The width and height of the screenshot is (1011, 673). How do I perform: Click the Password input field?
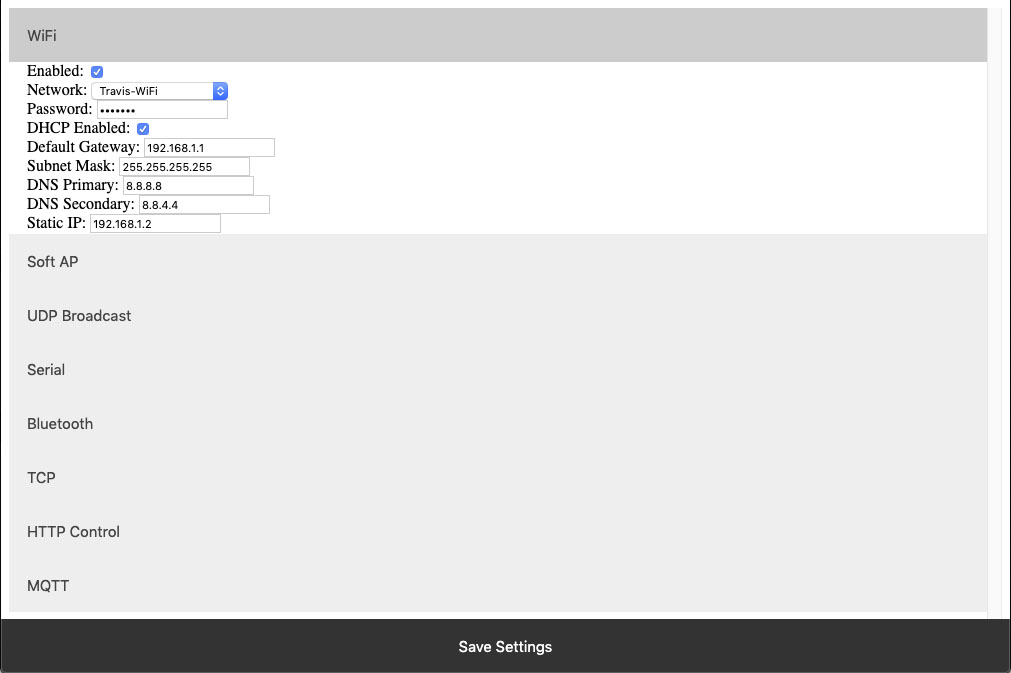pos(162,110)
